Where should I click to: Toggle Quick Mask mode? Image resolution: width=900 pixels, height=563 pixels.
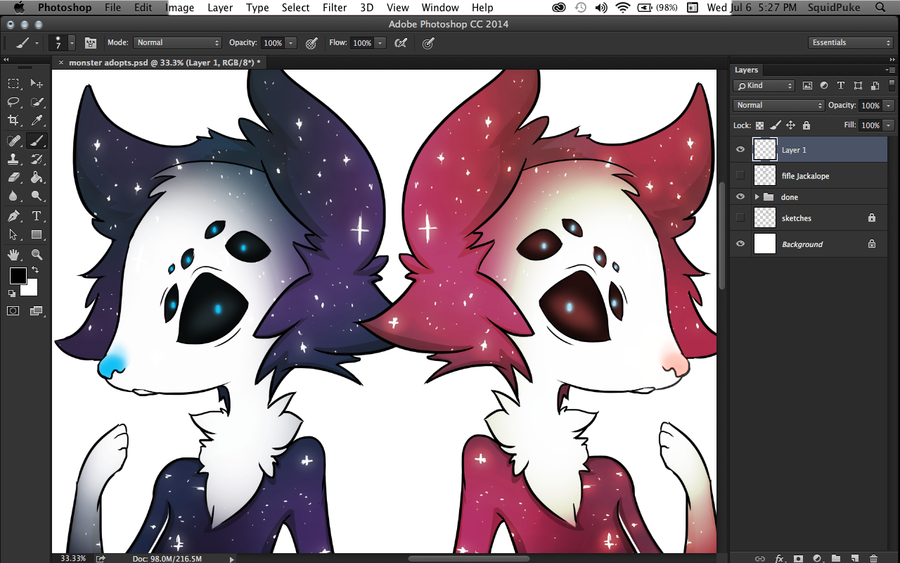click(13, 311)
